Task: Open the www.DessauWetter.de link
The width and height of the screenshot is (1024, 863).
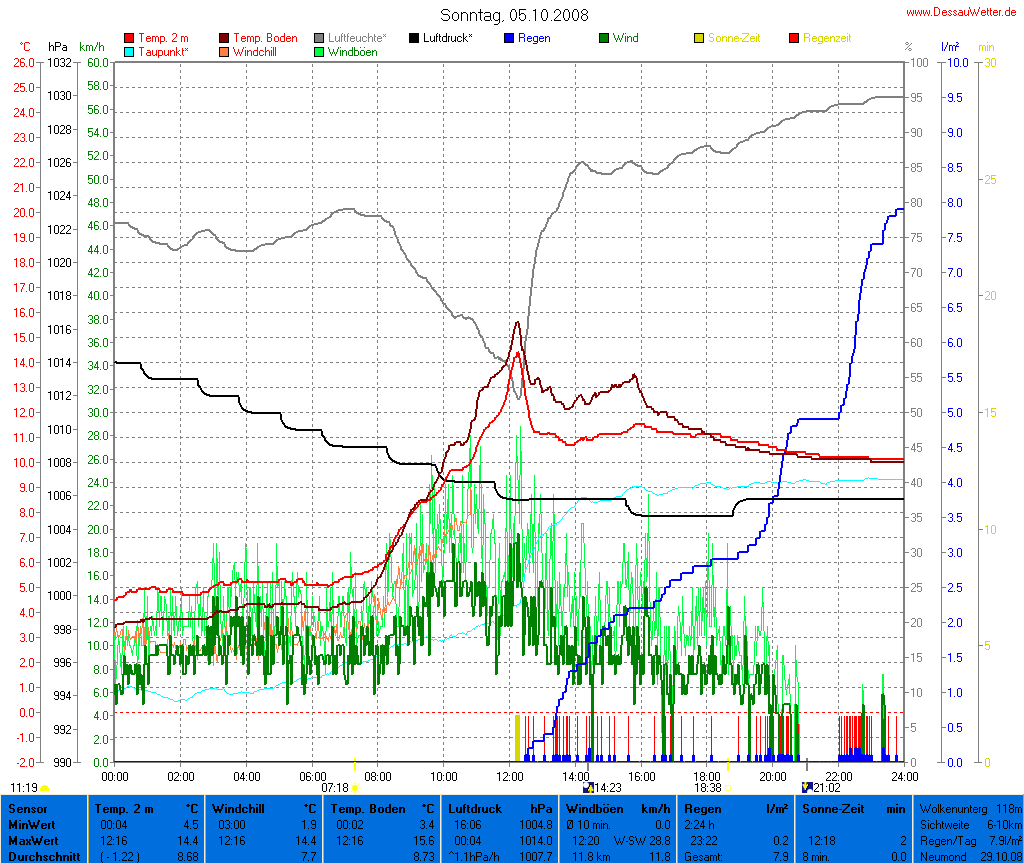Action: 963,12
